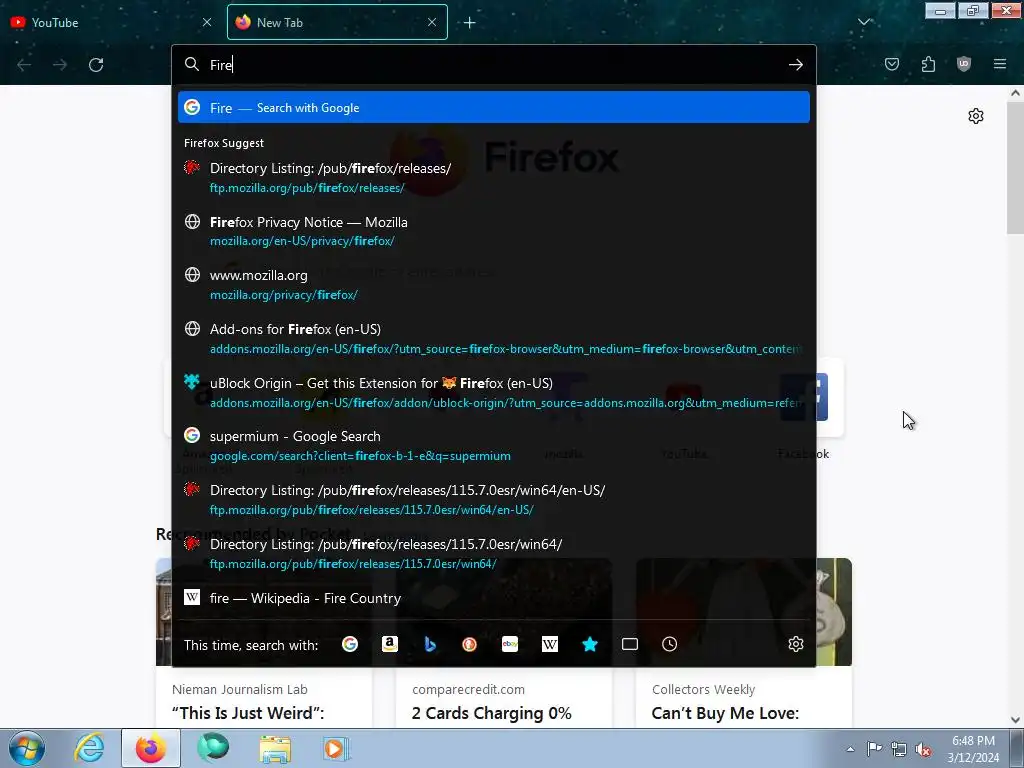Go back with the back arrow
Image resolution: width=1024 pixels, height=768 pixels.
point(24,65)
